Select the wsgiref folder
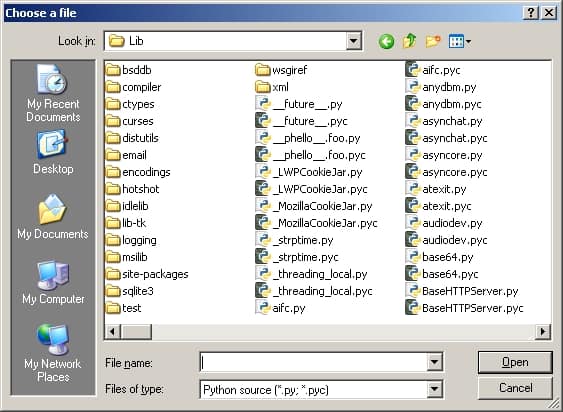Screen dimensions: 563x412 point(282,70)
